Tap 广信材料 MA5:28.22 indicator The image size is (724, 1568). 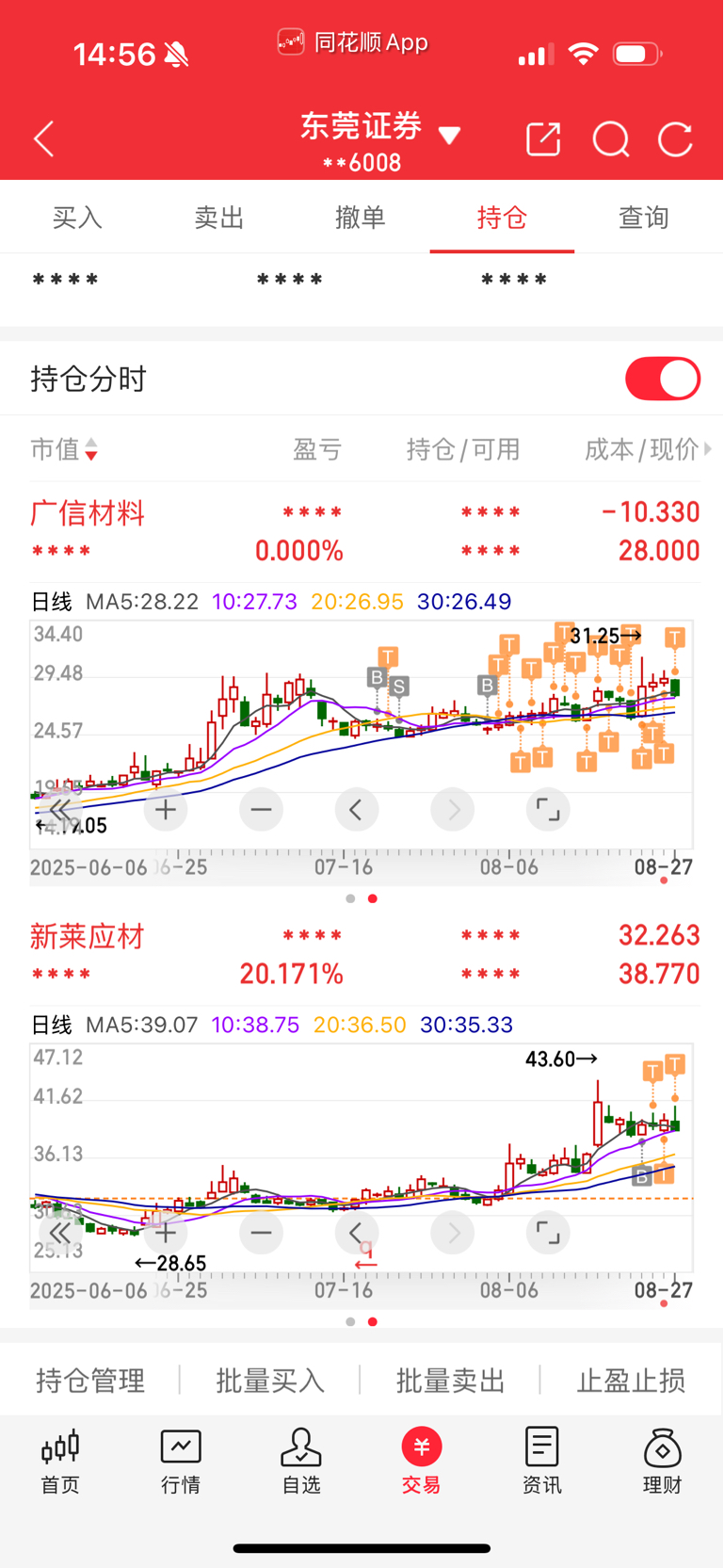click(142, 602)
